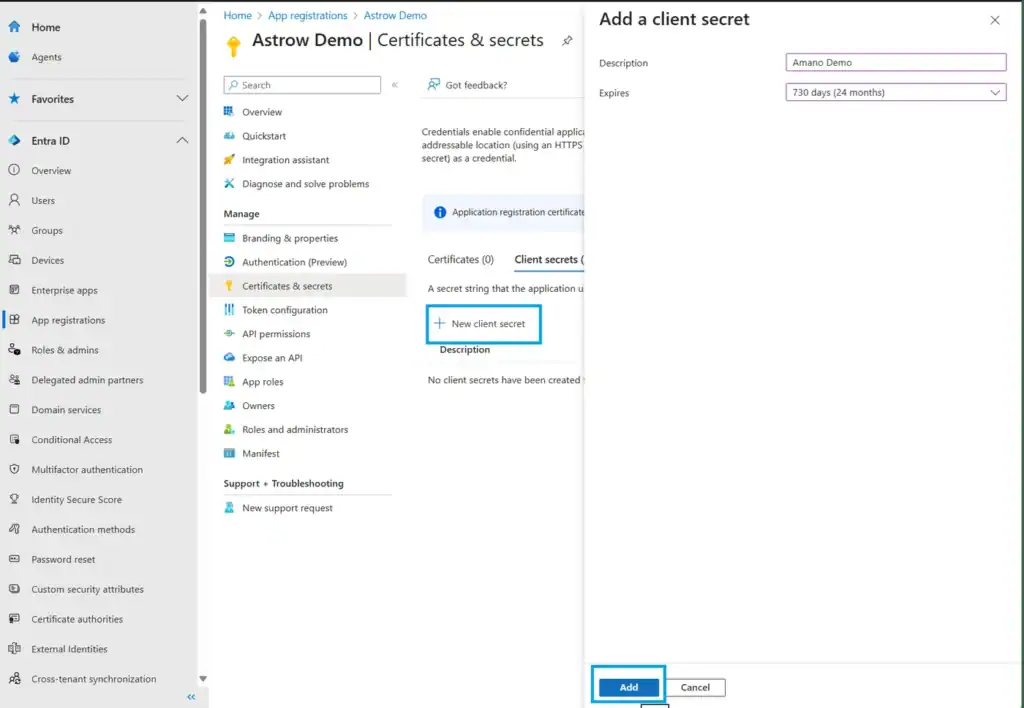Open Certificate authorities in sidebar
Viewport: 1024px width, 708px height.
coord(77,619)
